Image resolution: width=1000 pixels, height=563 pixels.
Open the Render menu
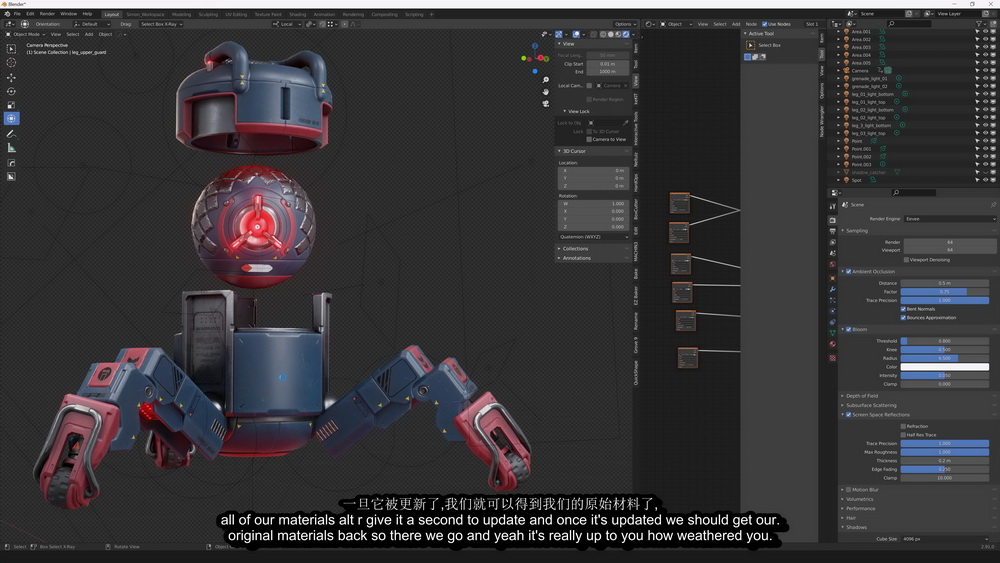47,14
